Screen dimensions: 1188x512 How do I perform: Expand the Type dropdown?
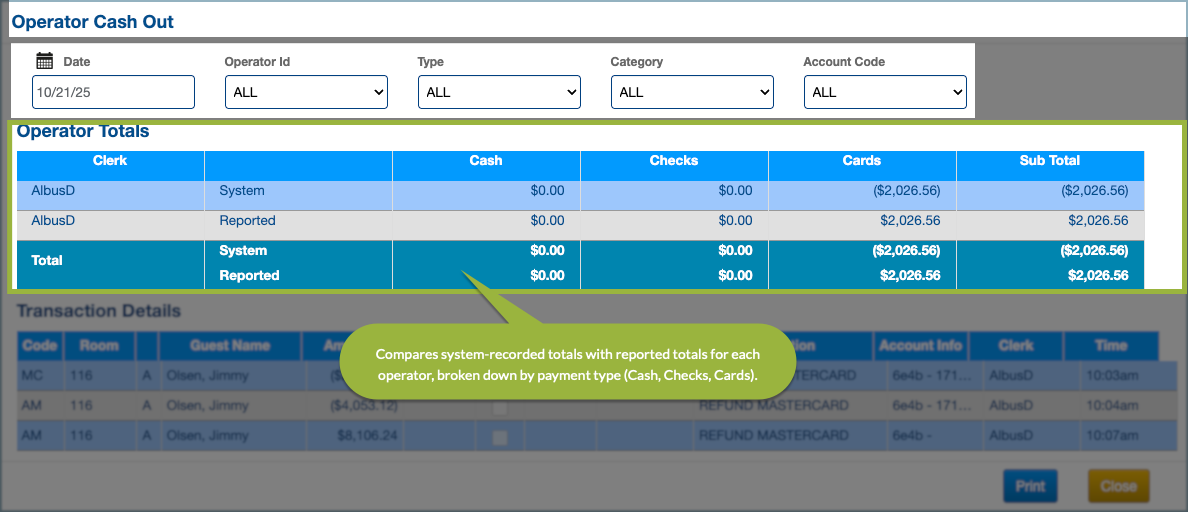(498, 92)
